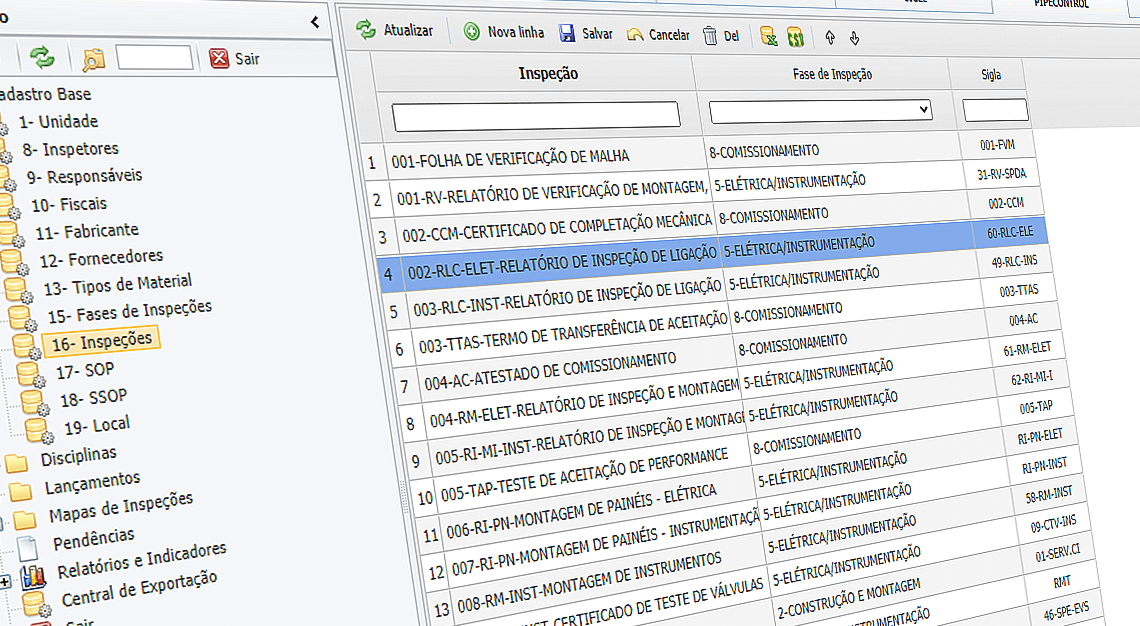1140x626 pixels.
Task: Open search with the folder magnifier icon
Action: point(92,59)
